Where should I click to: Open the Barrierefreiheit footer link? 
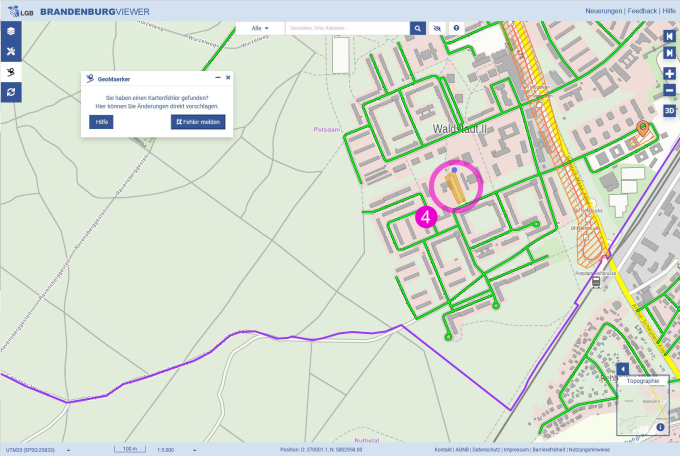tap(549, 450)
